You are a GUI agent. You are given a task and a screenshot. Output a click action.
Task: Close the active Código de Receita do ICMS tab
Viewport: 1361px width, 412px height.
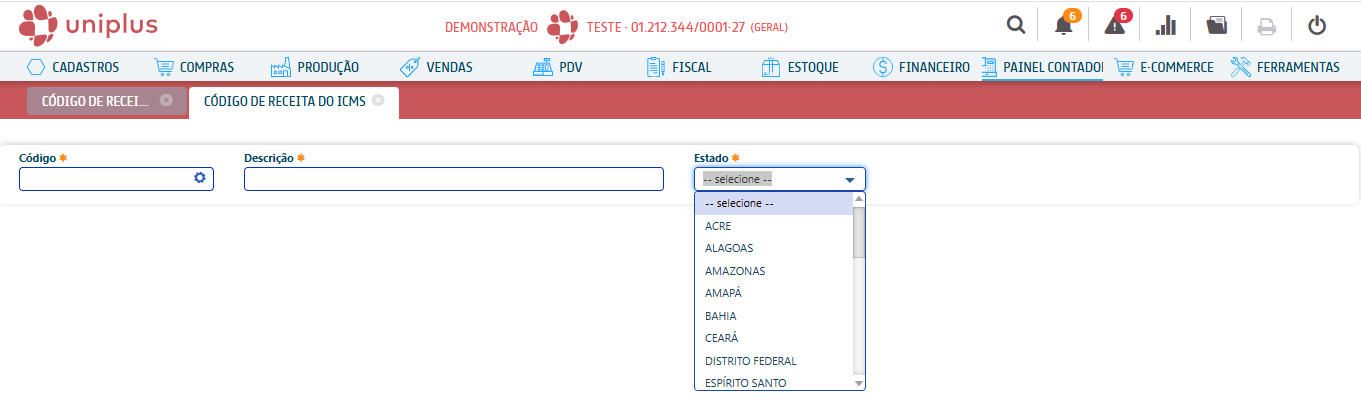point(378,100)
